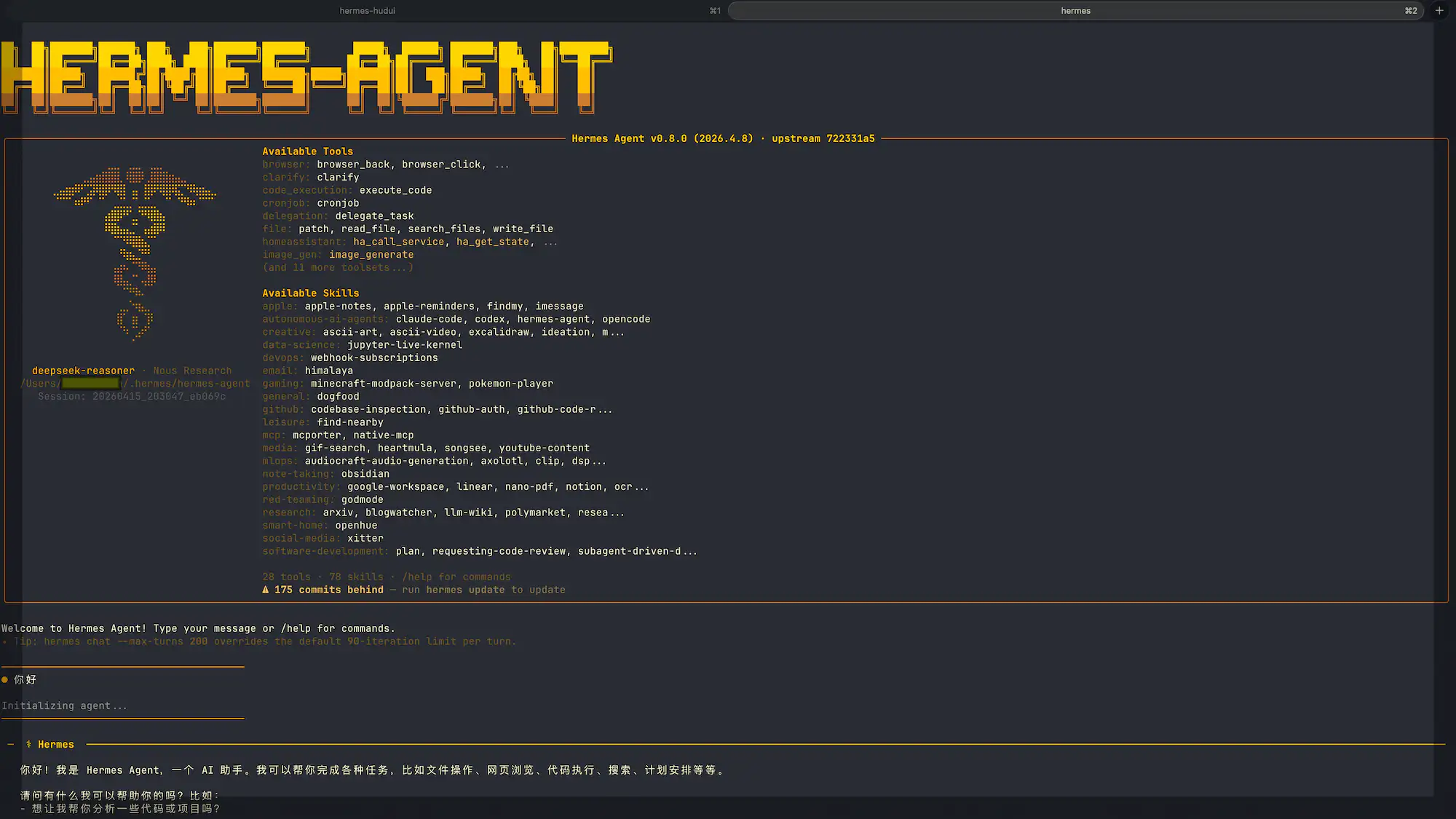Click the 'Initializing agent...' status line
Image resolution: width=1456 pixels, height=819 pixels.
pyautogui.click(x=64, y=705)
